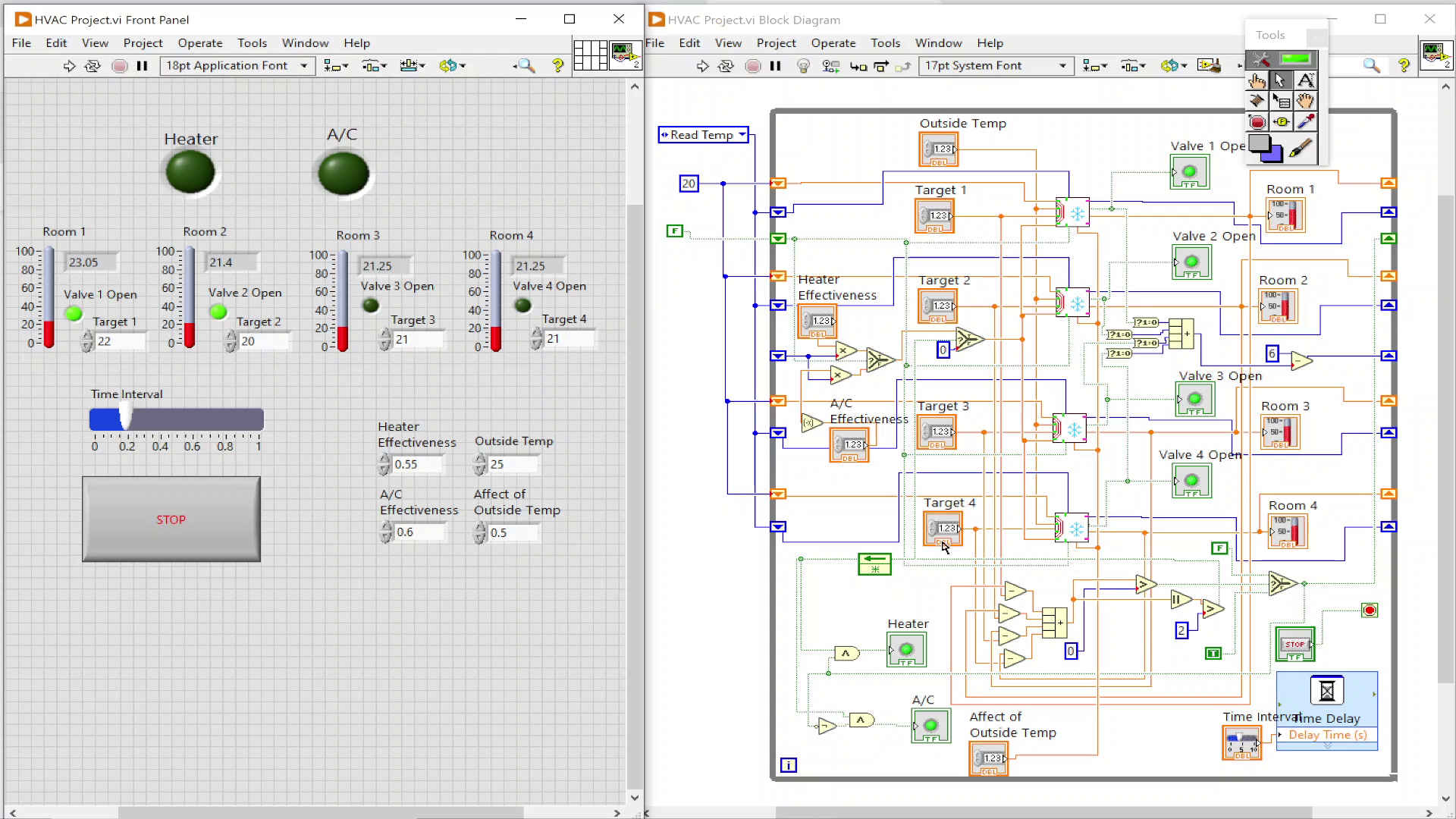Toggle the A/C indicator LED
Viewport: 1456px width, 819px height.
click(344, 172)
